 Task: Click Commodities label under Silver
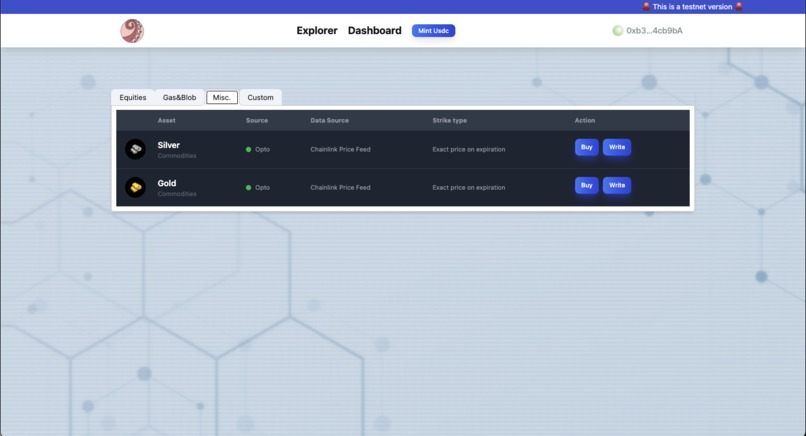click(177, 156)
